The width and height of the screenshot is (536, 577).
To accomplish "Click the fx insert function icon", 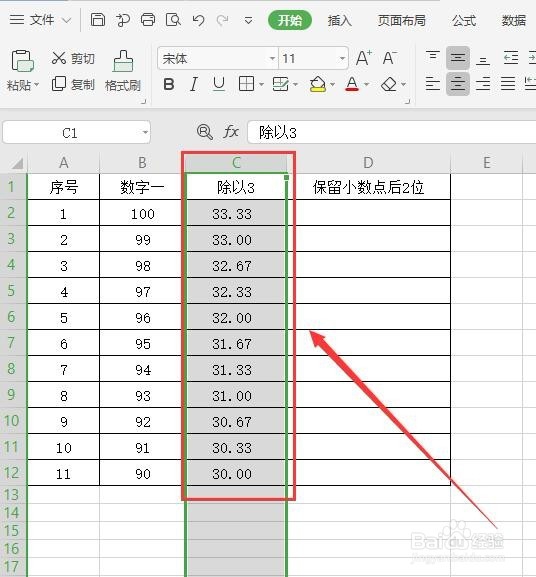I will pyautogui.click(x=231, y=132).
